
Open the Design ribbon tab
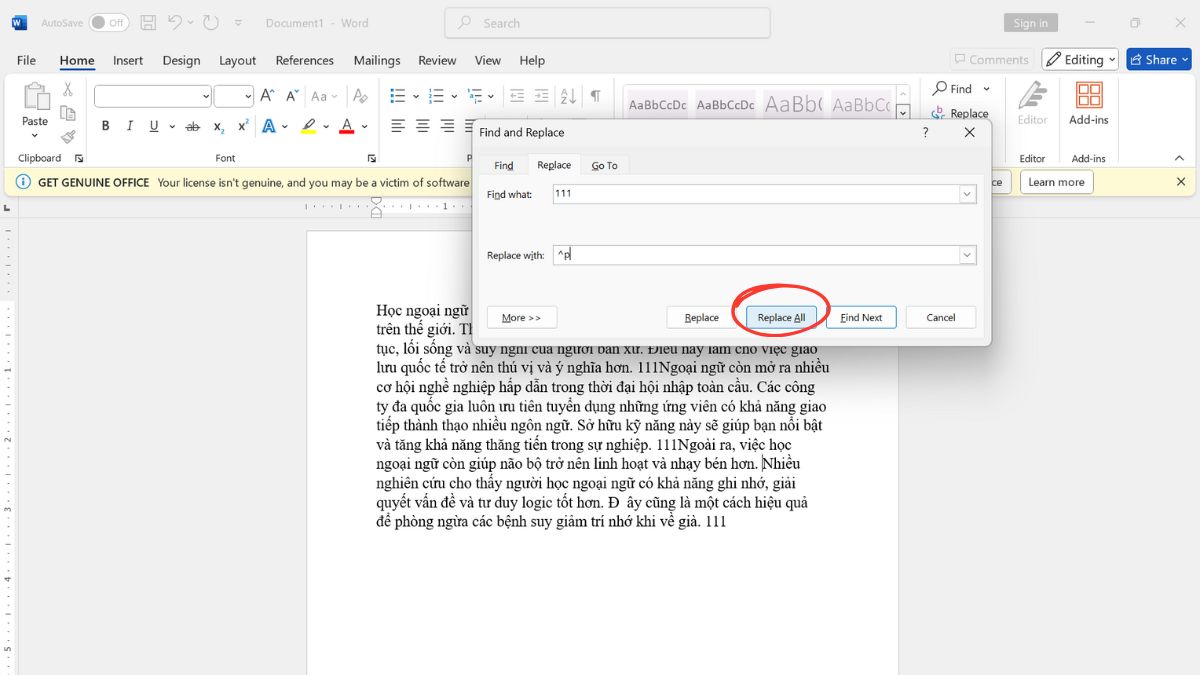(181, 60)
